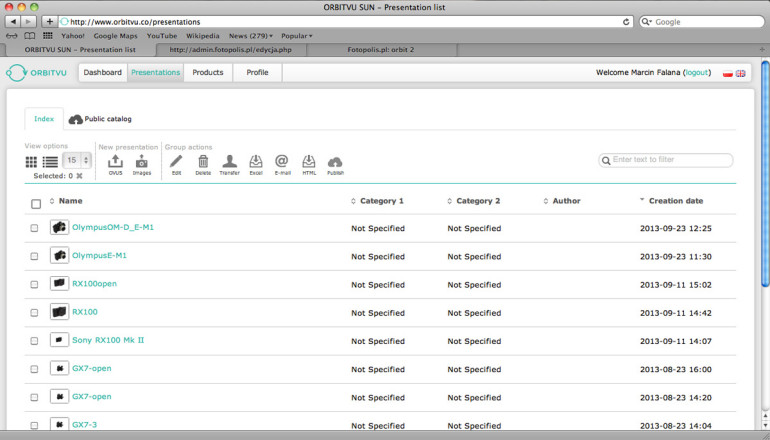Go back in browser history
This screenshot has height=440, width=770.
pos(13,22)
